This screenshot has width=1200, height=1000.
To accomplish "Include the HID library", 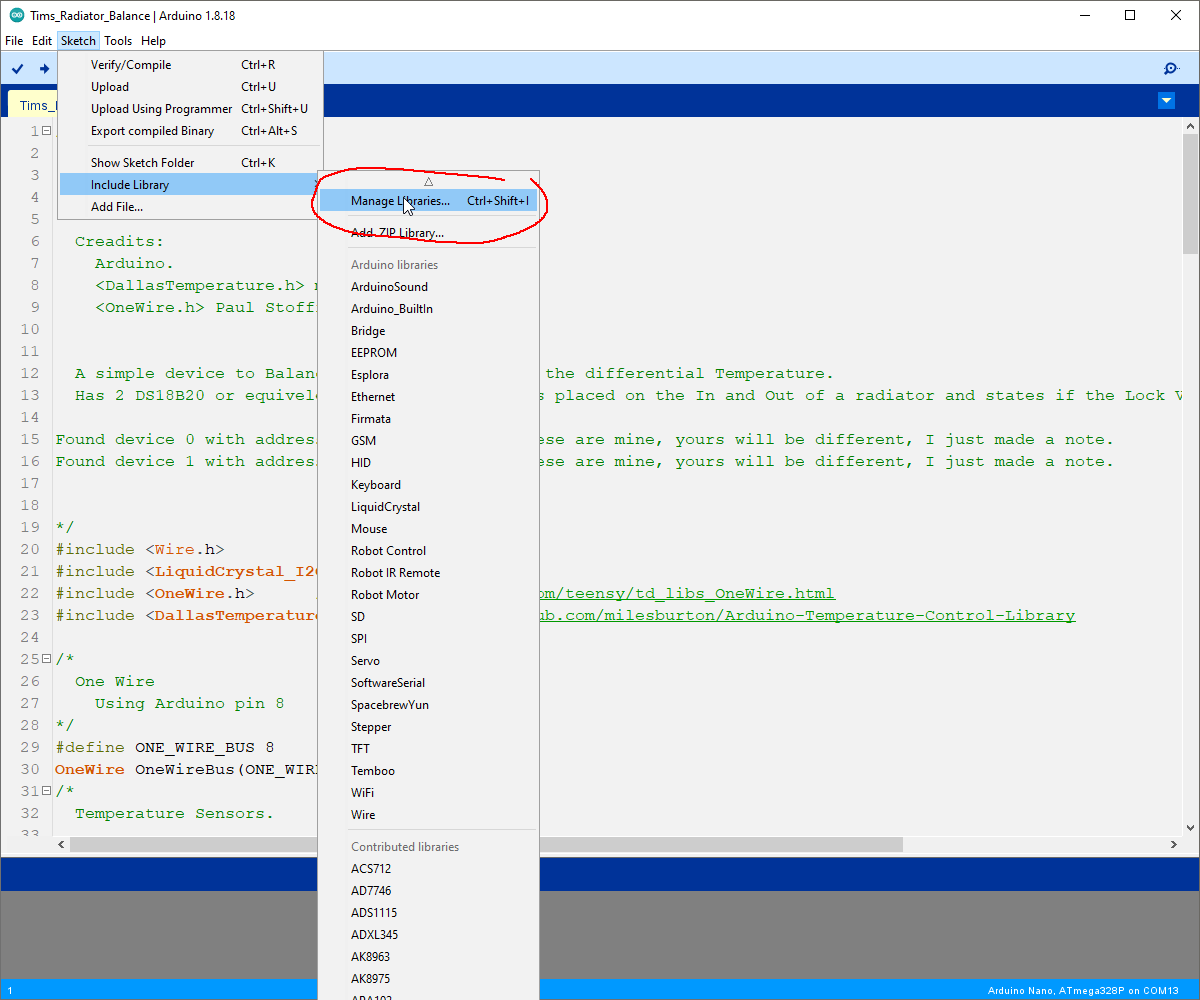I will click(x=428, y=463).
